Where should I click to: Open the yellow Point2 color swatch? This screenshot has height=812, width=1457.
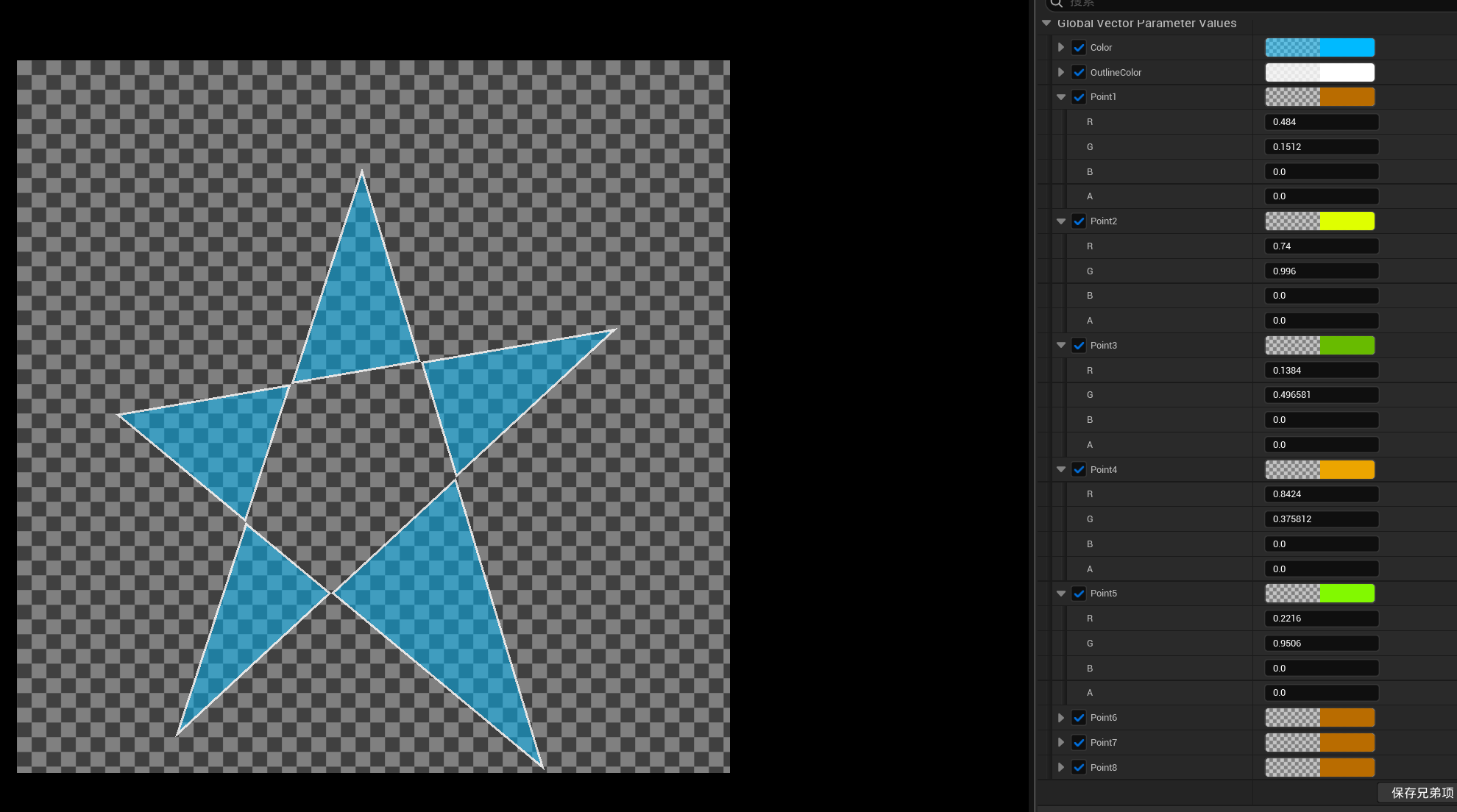pyautogui.click(x=1319, y=221)
